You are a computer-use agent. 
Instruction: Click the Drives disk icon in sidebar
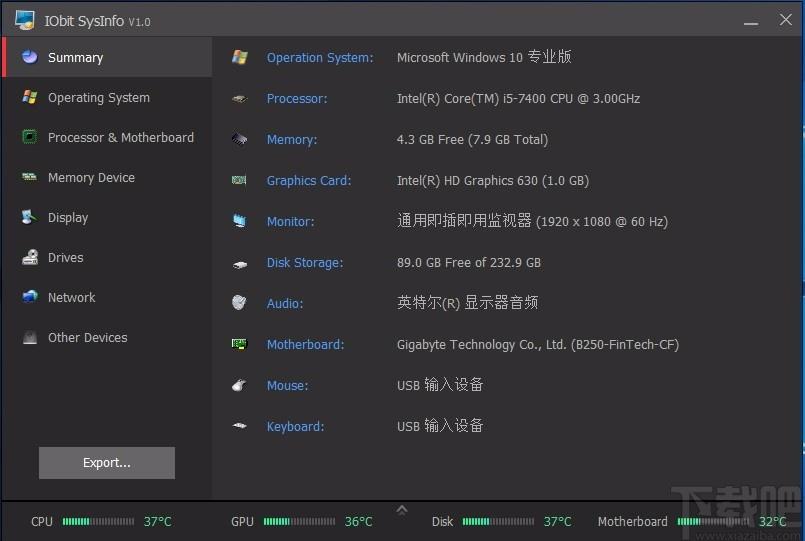(x=30, y=257)
